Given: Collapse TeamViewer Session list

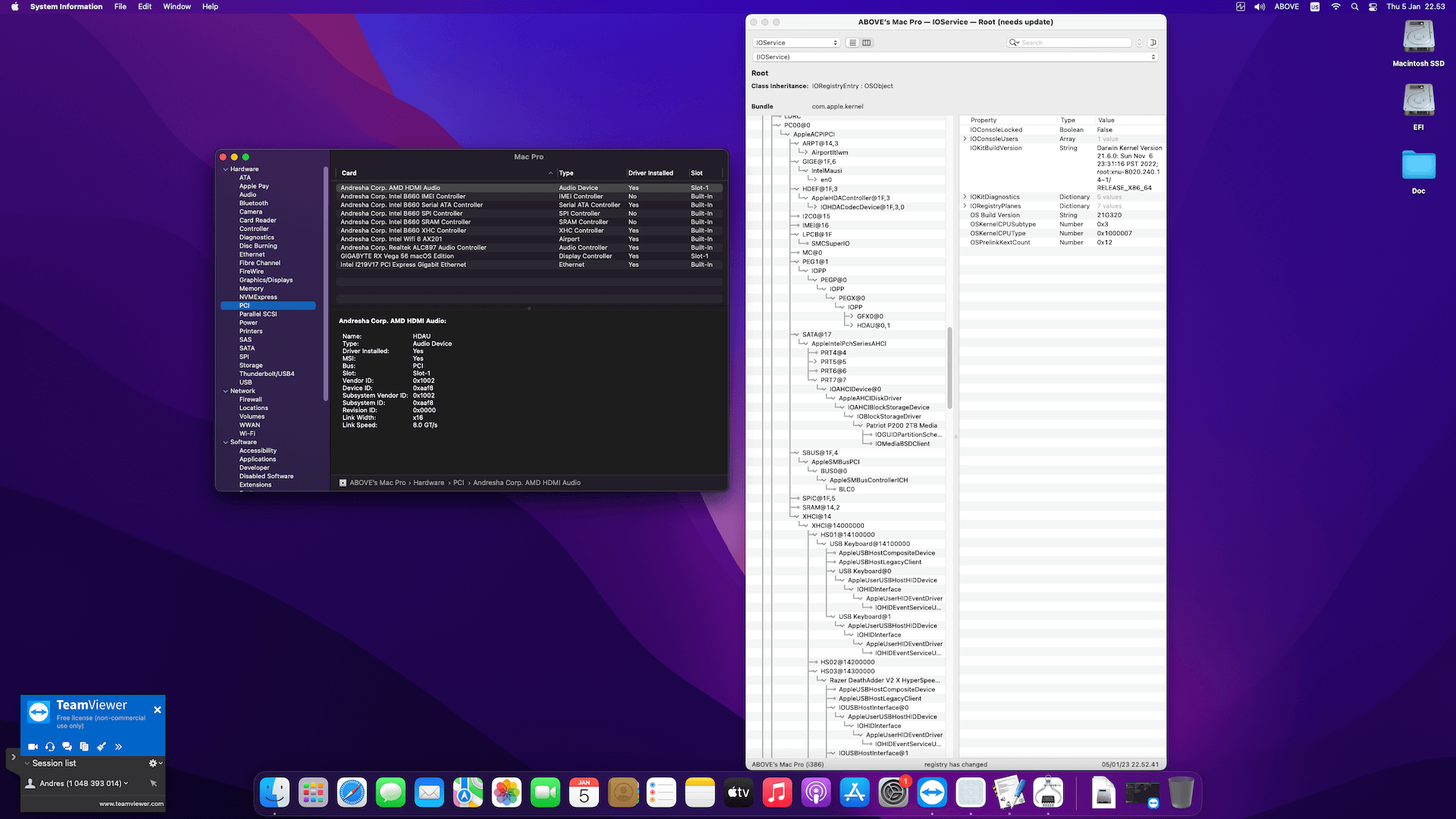Looking at the screenshot, I should (27, 764).
